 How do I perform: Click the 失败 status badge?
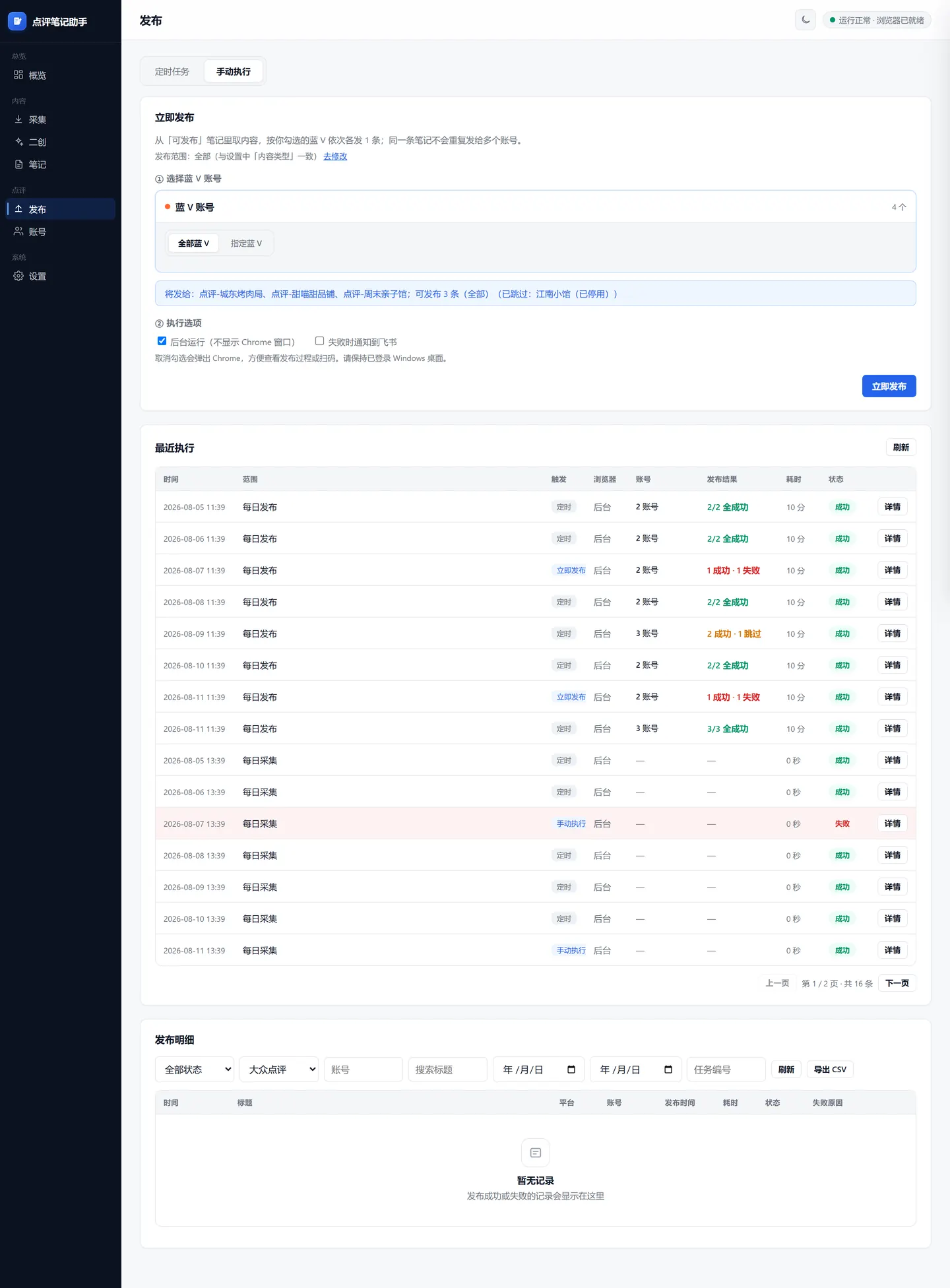(x=842, y=823)
